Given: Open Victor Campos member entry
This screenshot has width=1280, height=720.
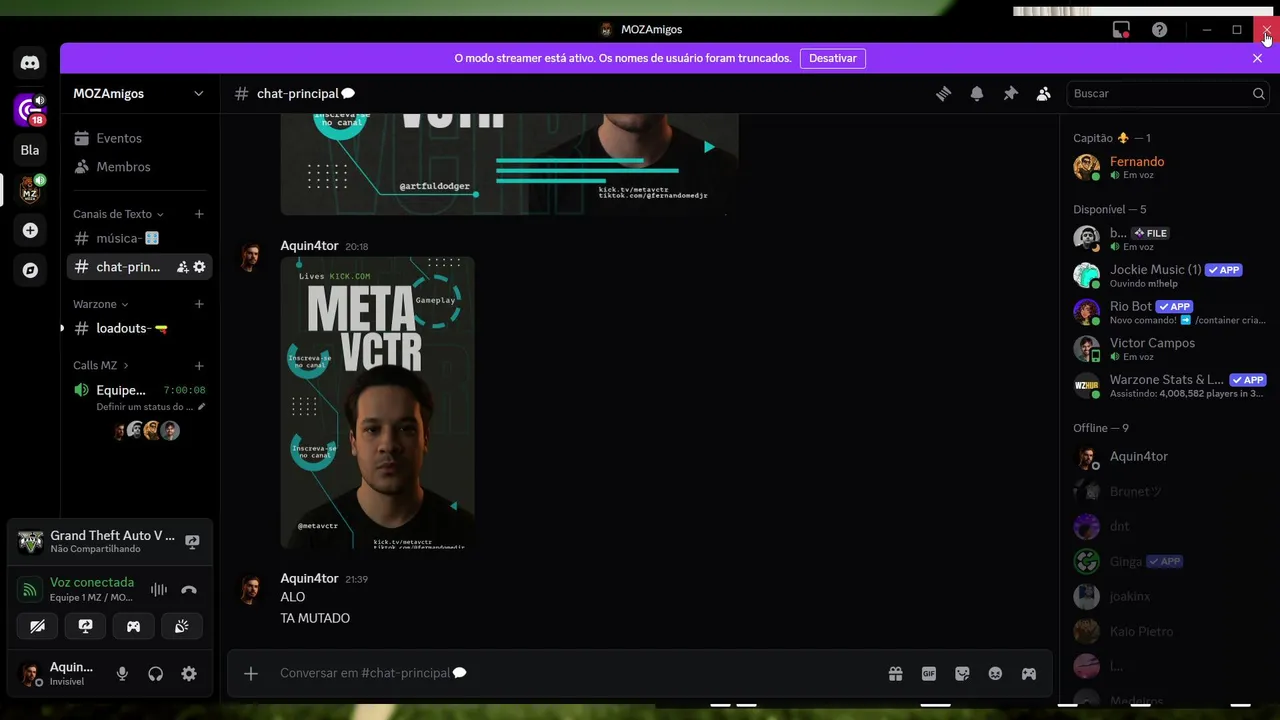Looking at the screenshot, I should point(1169,348).
